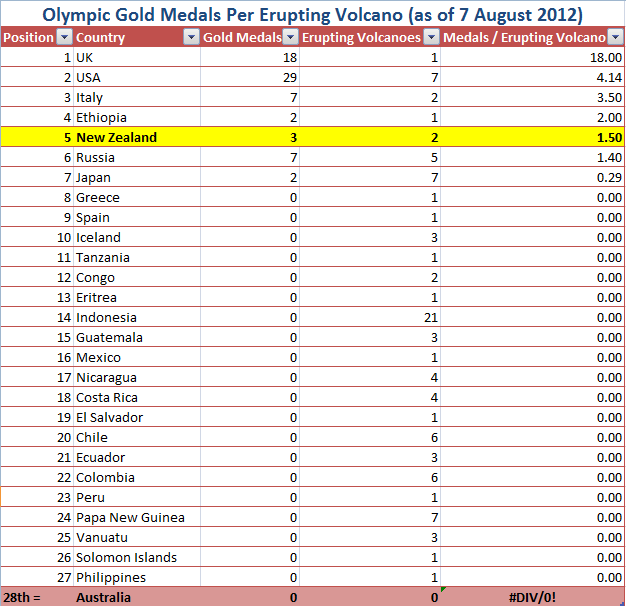The width and height of the screenshot is (627, 606).
Task: Select the Iceland country cell
Action: [x=137, y=238]
